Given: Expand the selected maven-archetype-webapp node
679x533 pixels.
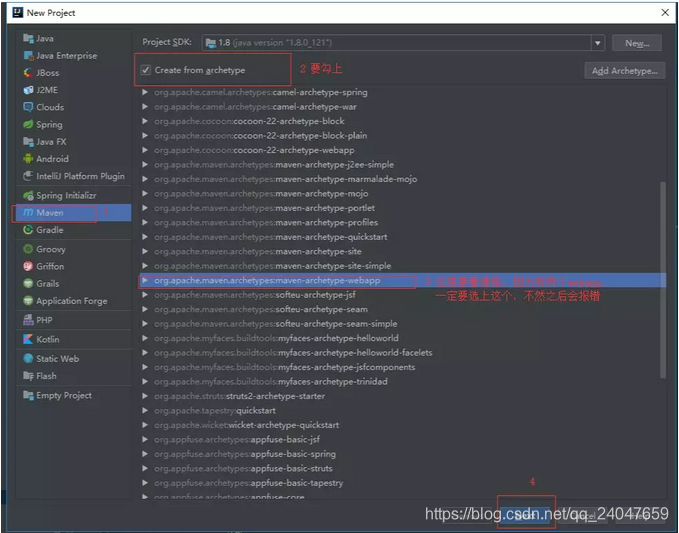Looking at the screenshot, I should tap(145, 281).
